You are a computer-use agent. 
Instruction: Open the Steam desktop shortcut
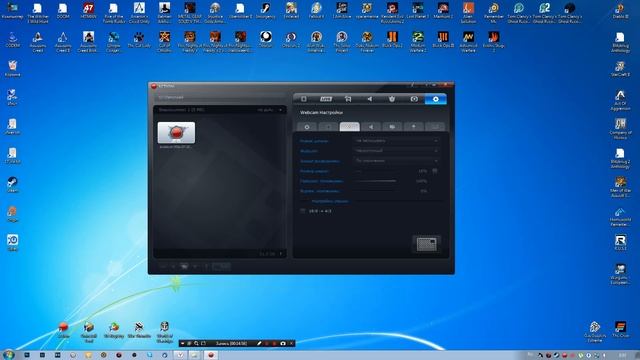(x=12, y=185)
